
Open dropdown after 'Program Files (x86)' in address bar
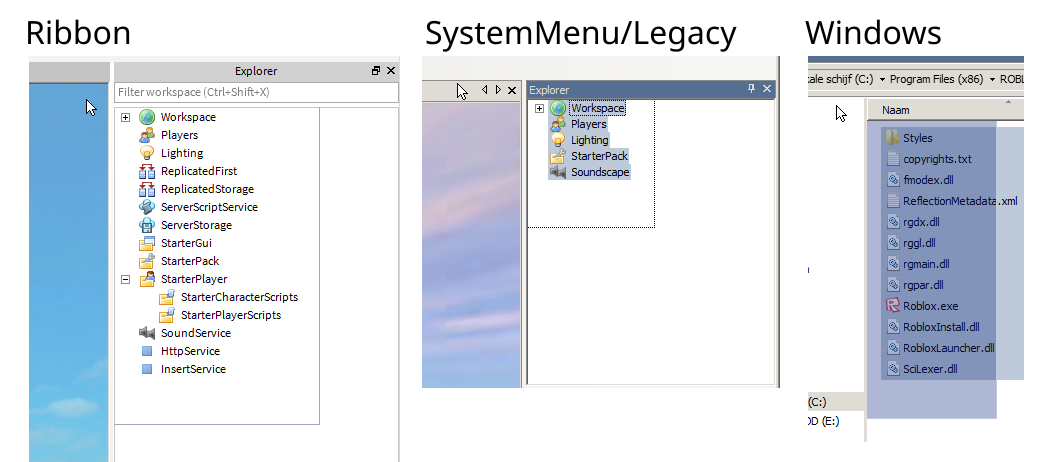992,79
